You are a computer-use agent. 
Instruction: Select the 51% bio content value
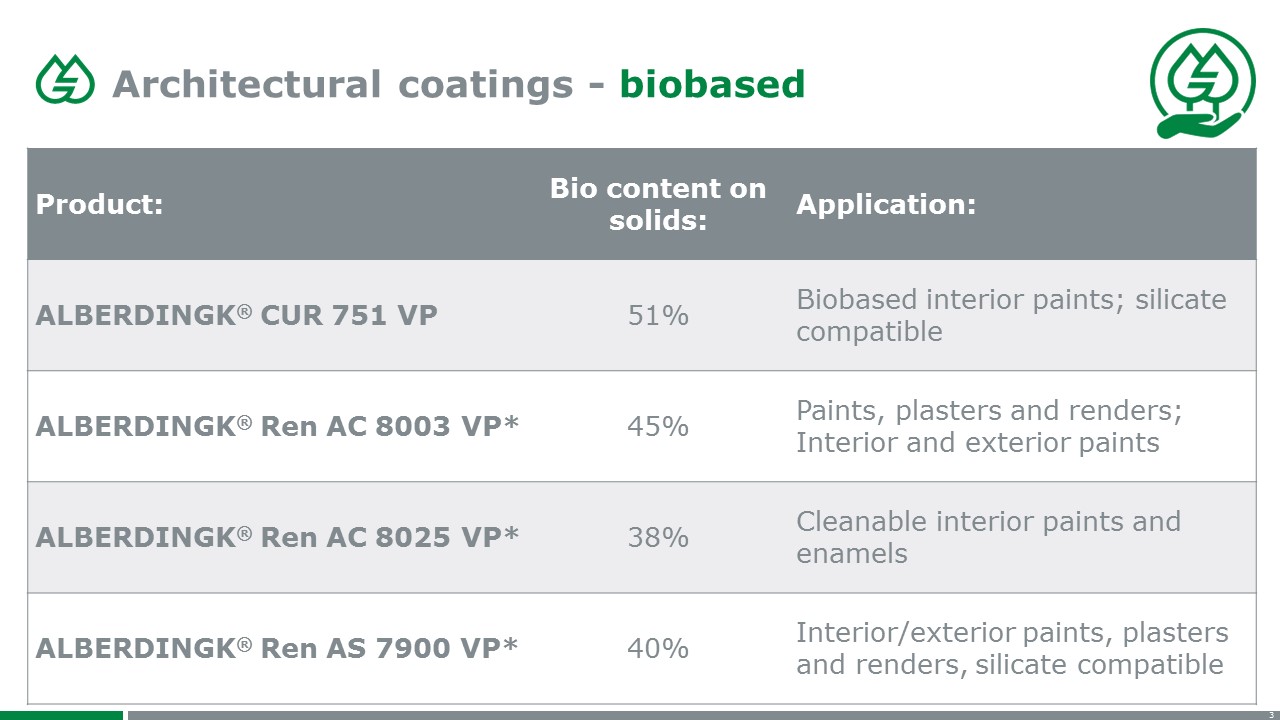(x=658, y=316)
